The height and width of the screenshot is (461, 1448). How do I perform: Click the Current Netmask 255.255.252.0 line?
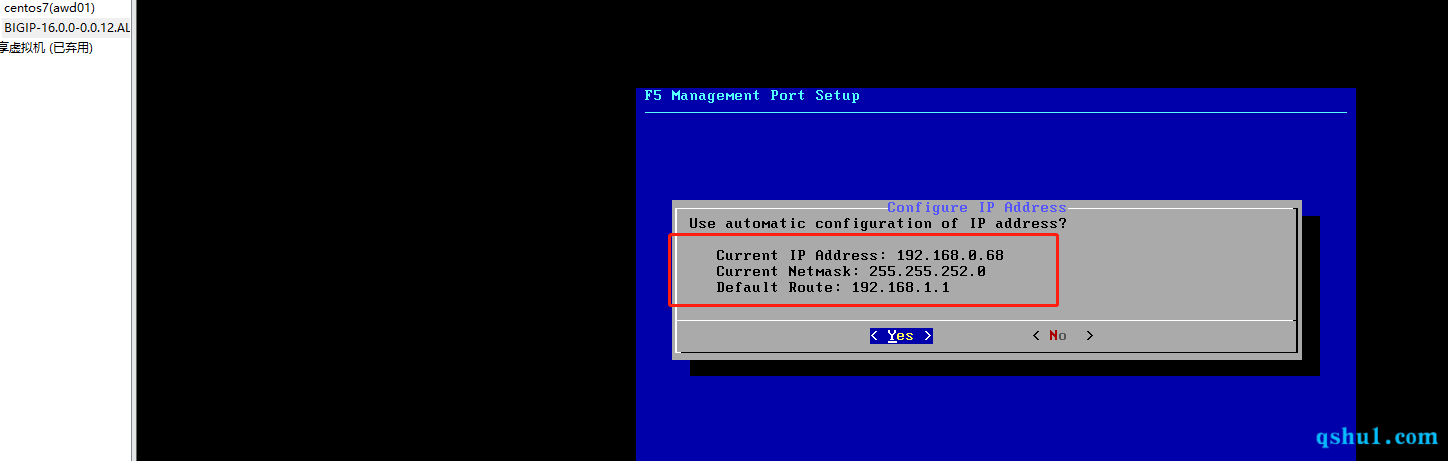click(851, 272)
